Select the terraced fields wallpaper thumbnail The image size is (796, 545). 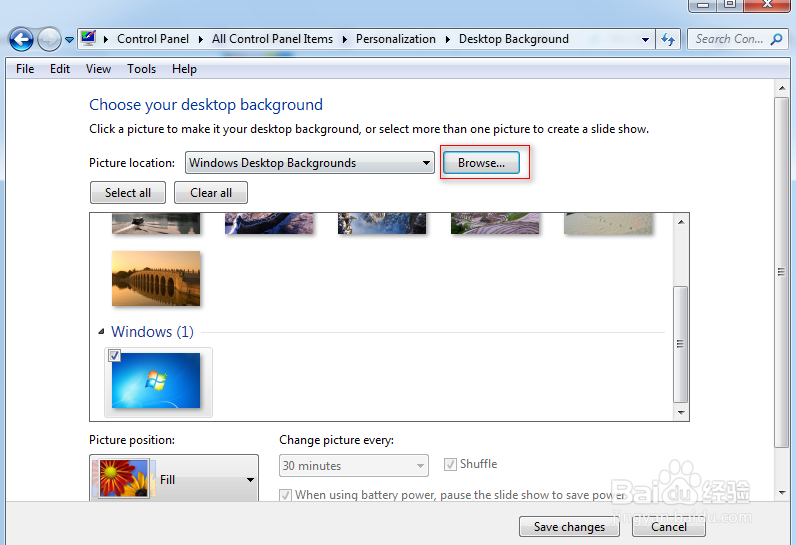495,223
